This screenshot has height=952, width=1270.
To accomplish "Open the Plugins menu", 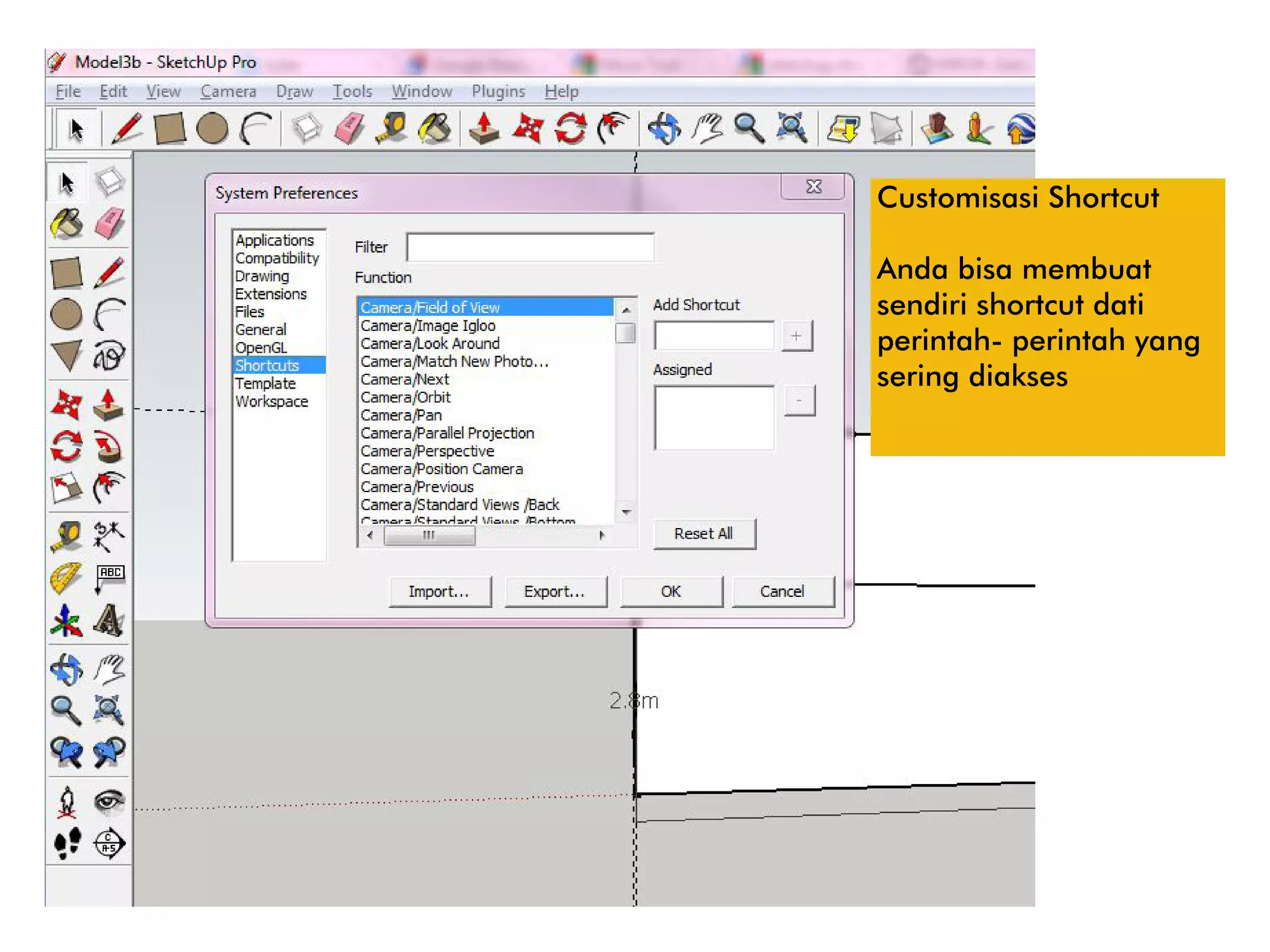I will pos(498,92).
